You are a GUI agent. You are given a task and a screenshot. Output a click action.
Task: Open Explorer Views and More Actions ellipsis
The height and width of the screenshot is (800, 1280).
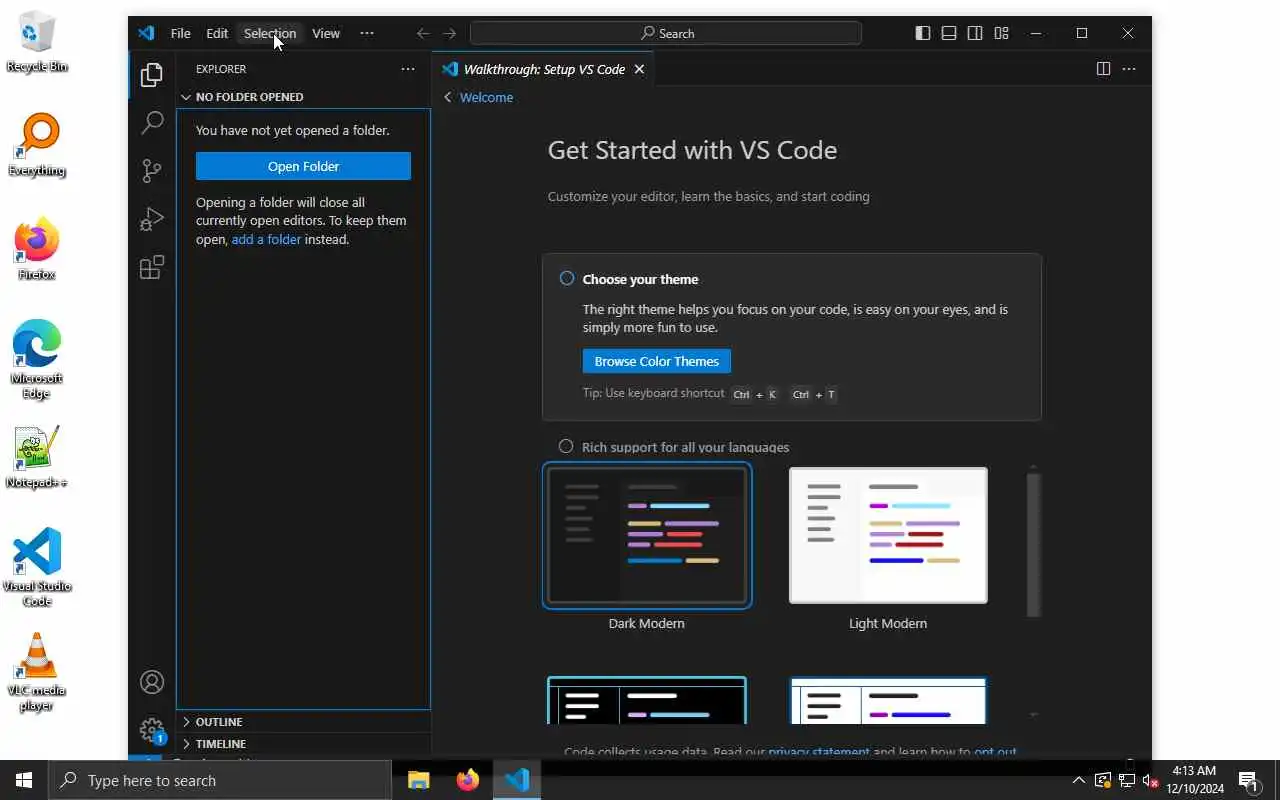coord(408,69)
